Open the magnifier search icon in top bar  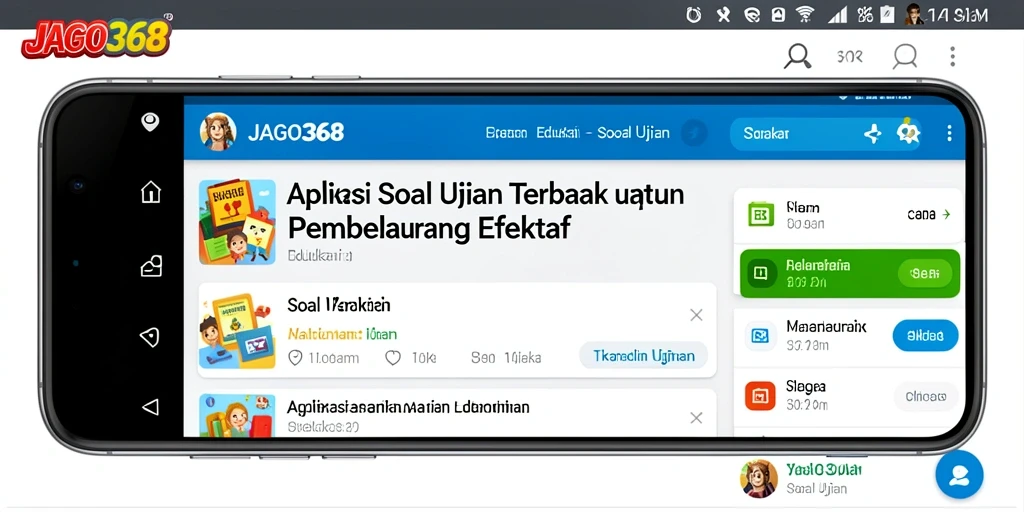(x=797, y=57)
